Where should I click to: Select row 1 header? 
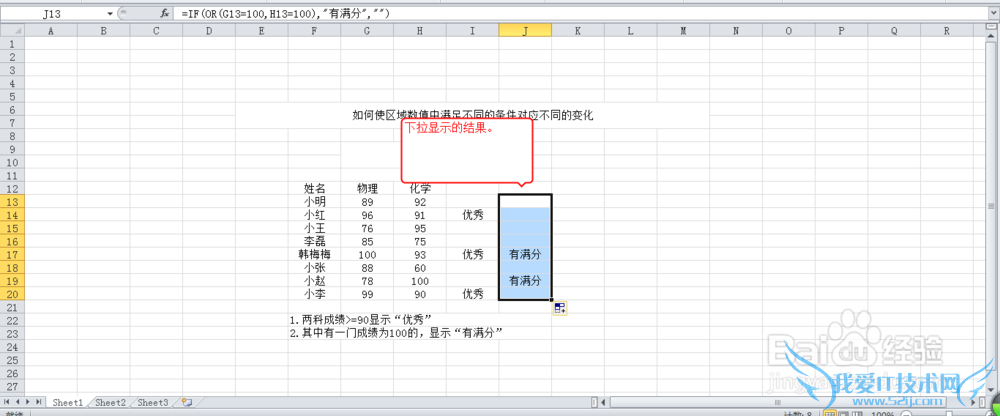pyautogui.click(x=12, y=43)
